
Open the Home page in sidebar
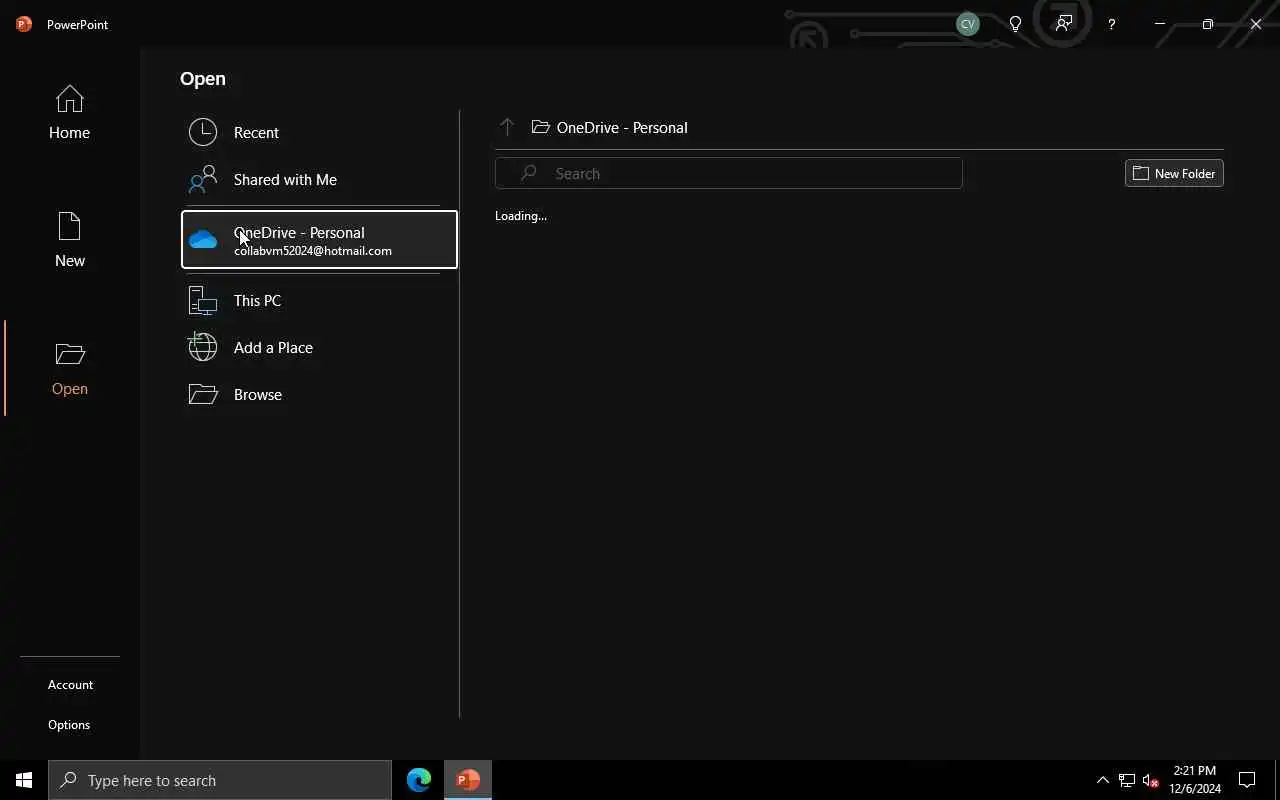(69, 112)
